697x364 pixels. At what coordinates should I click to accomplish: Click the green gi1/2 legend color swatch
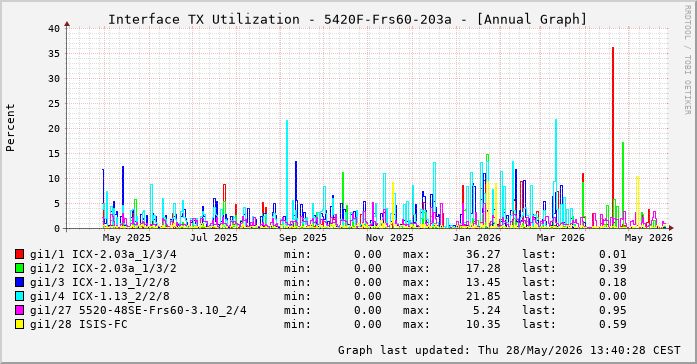[x=19, y=268]
